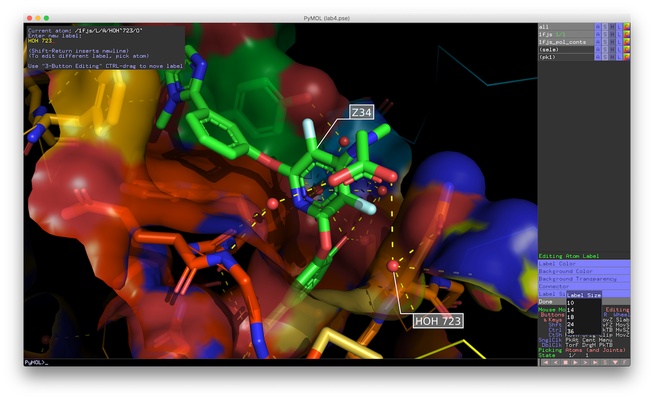Toggle the (pk1) pick selection
This screenshot has width=654, height=400.
(x=566, y=57)
